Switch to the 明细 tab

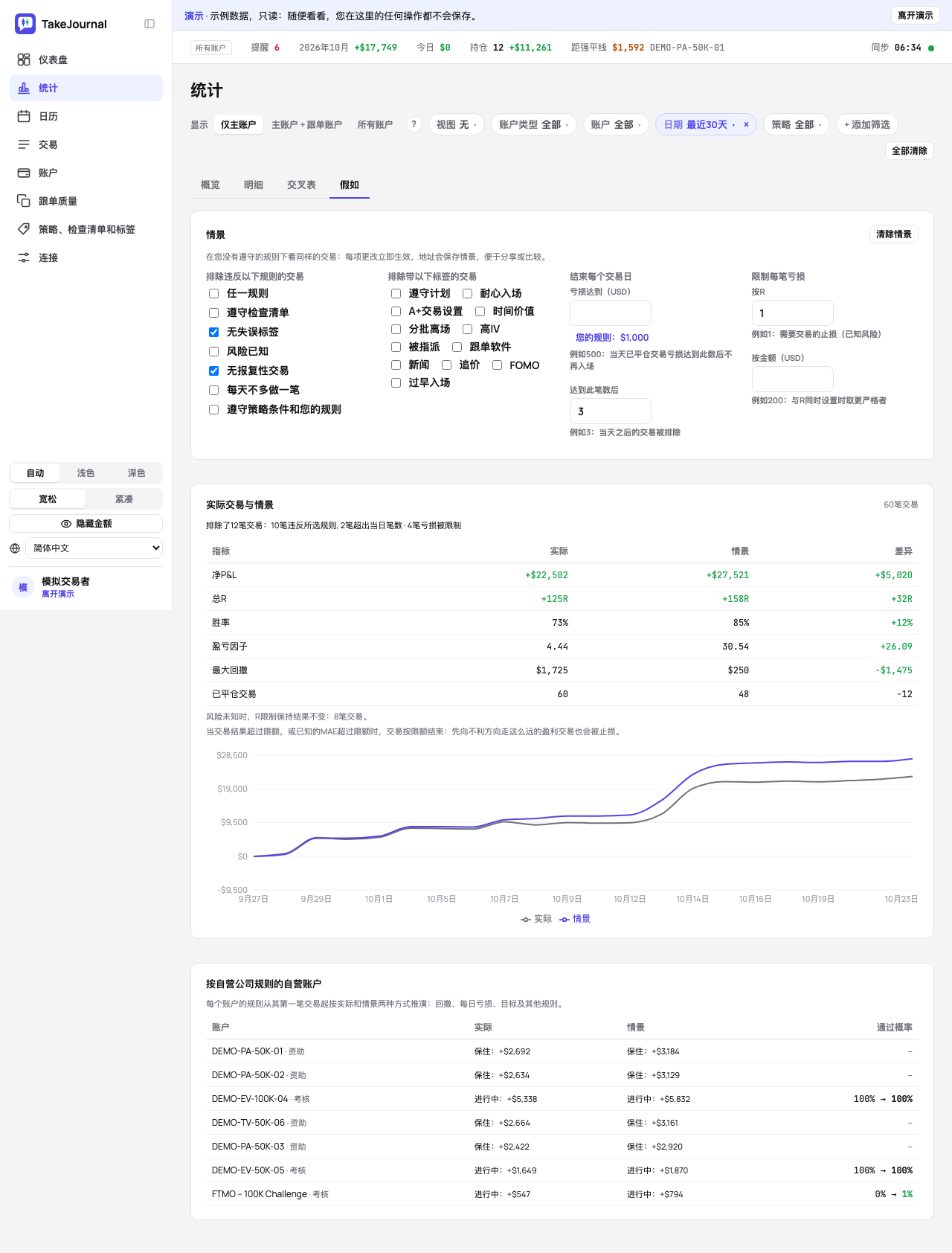254,185
